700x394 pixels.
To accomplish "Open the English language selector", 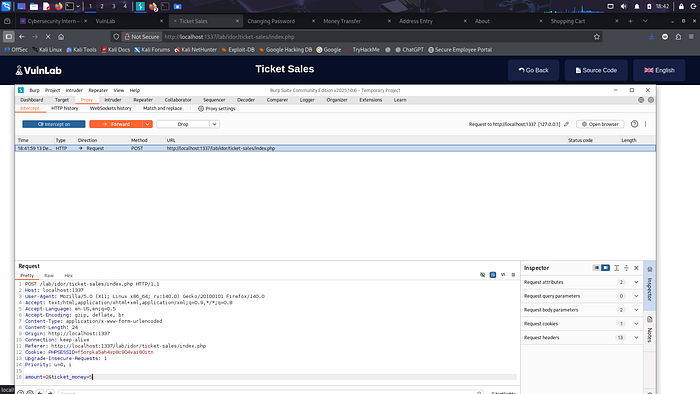I will [659, 70].
